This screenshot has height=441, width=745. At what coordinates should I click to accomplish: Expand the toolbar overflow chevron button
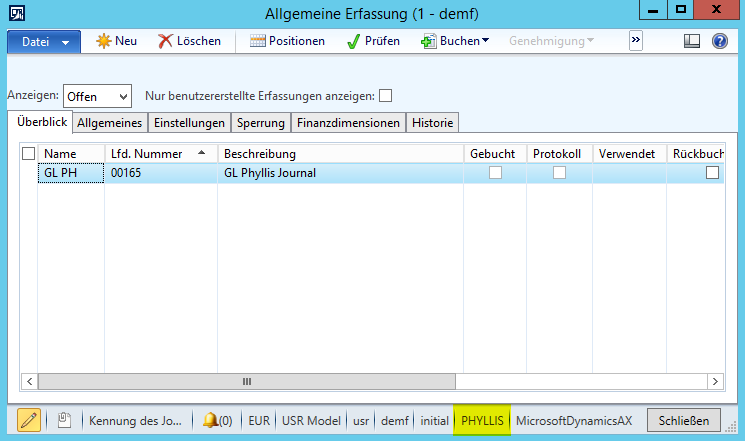[x=635, y=40]
